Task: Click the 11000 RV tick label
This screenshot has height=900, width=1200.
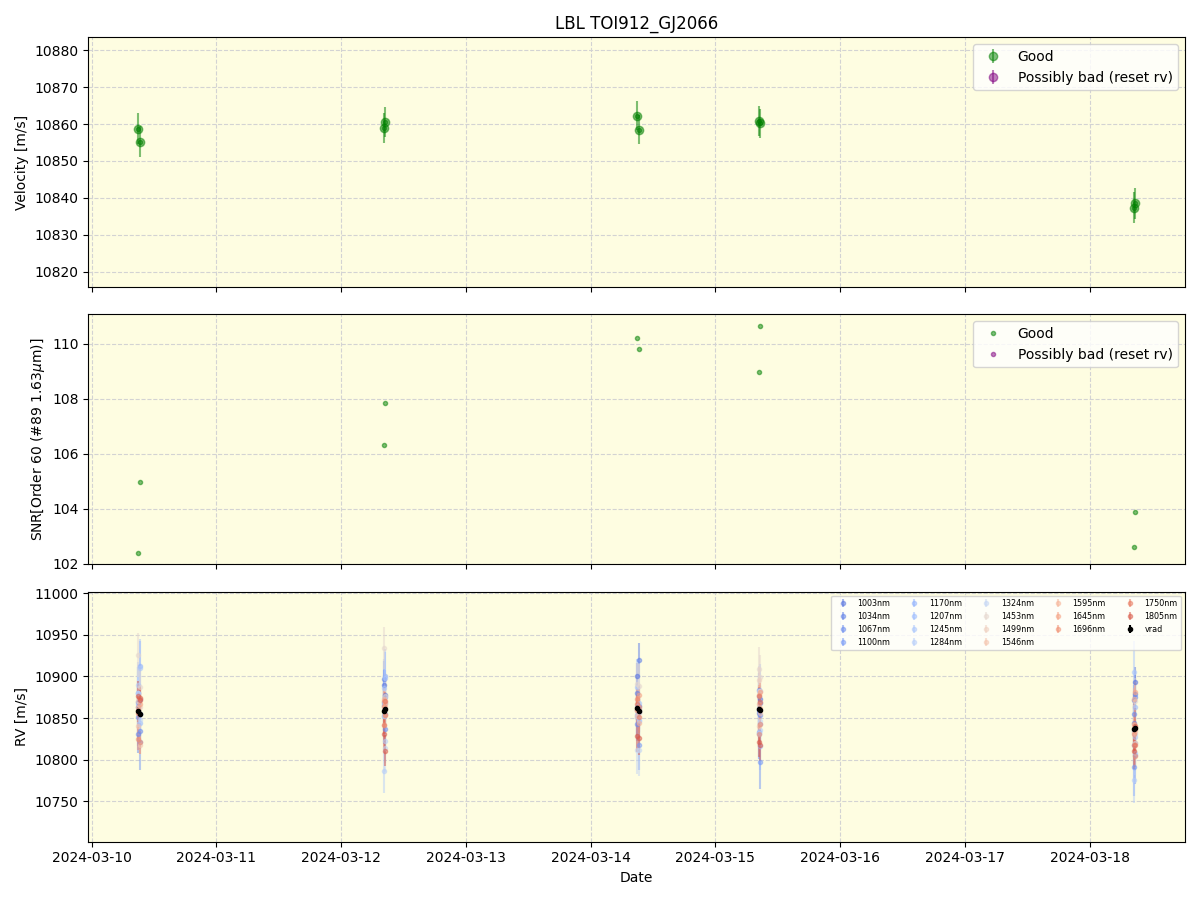Action: tap(58, 594)
